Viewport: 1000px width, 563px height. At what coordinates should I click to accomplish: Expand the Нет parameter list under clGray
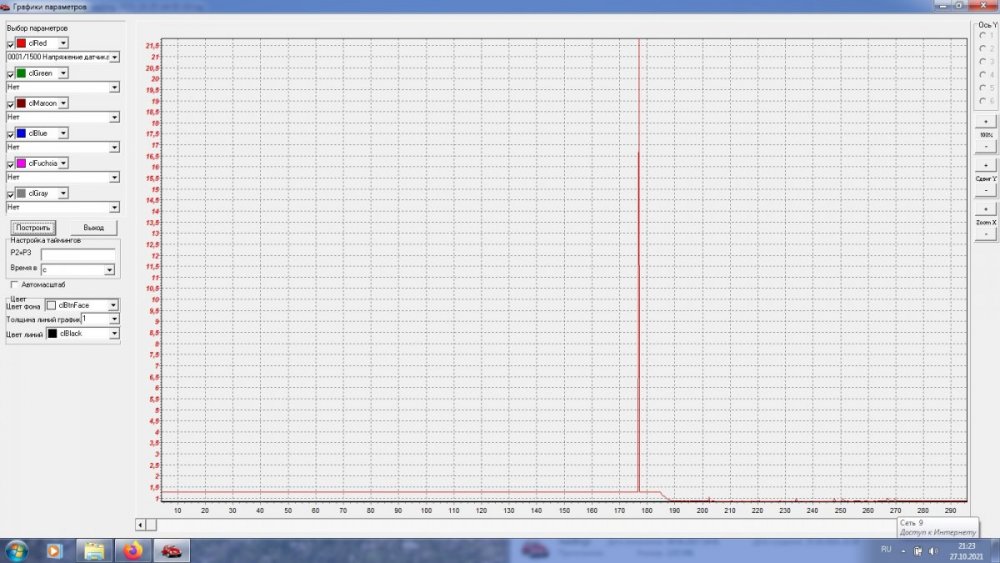click(114, 207)
